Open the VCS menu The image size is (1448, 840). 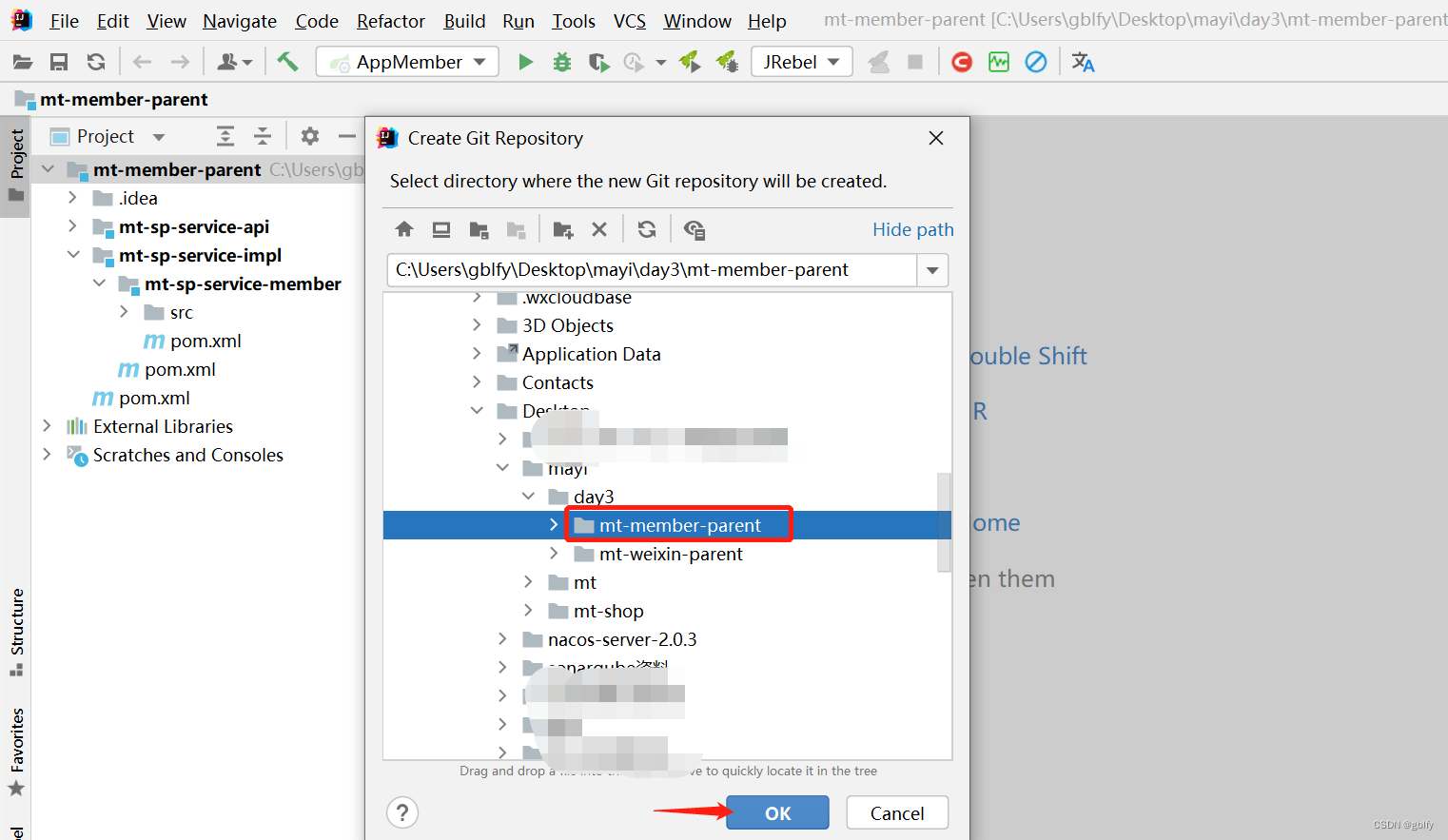(629, 21)
